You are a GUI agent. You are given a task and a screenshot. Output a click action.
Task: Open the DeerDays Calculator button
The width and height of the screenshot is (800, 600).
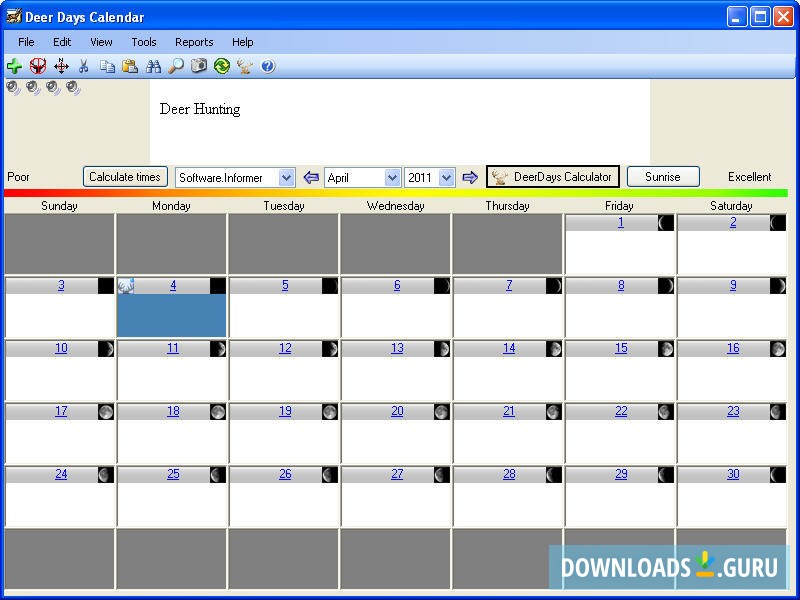click(x=553, y=177)
